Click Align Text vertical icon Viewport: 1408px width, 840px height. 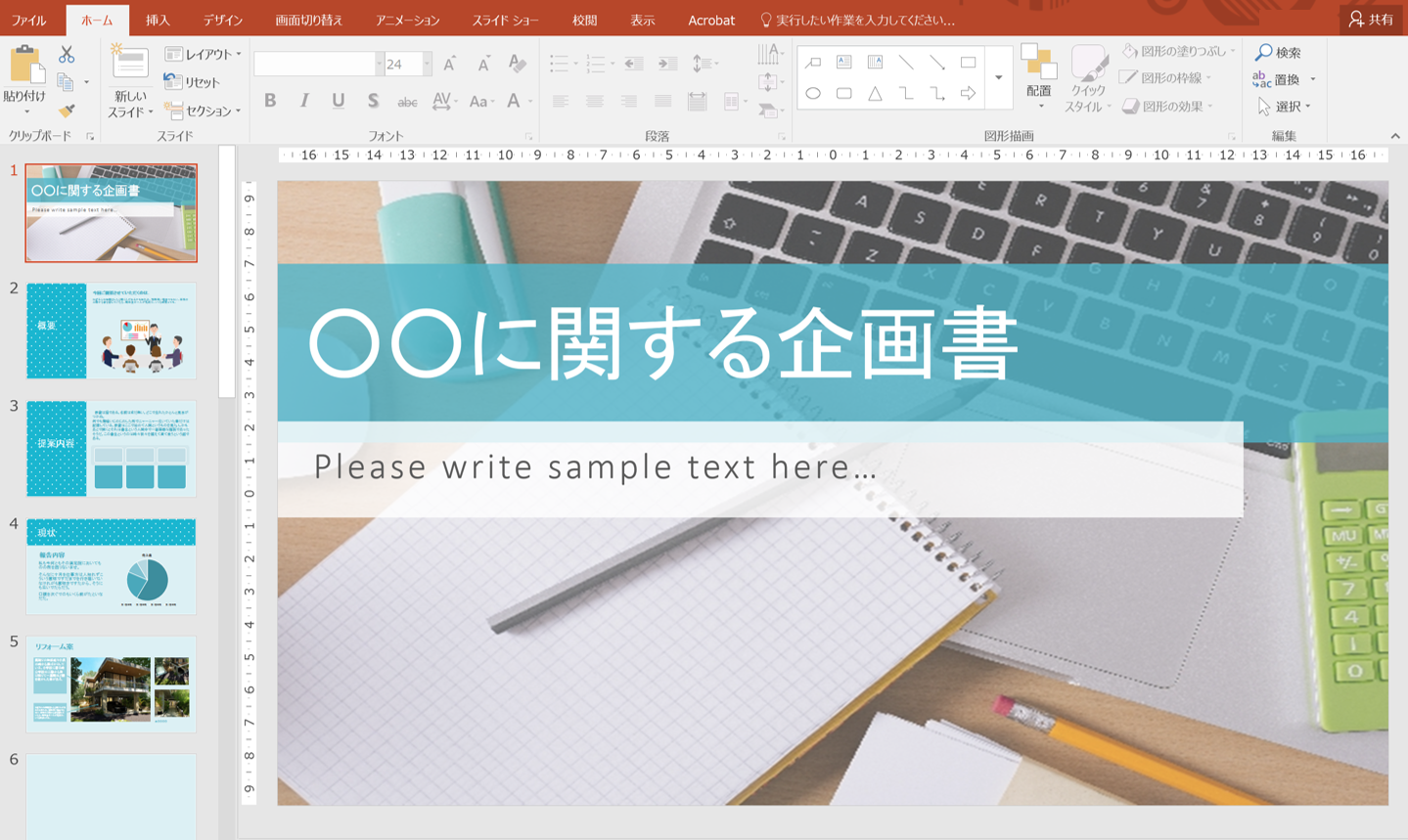(770, 82)
